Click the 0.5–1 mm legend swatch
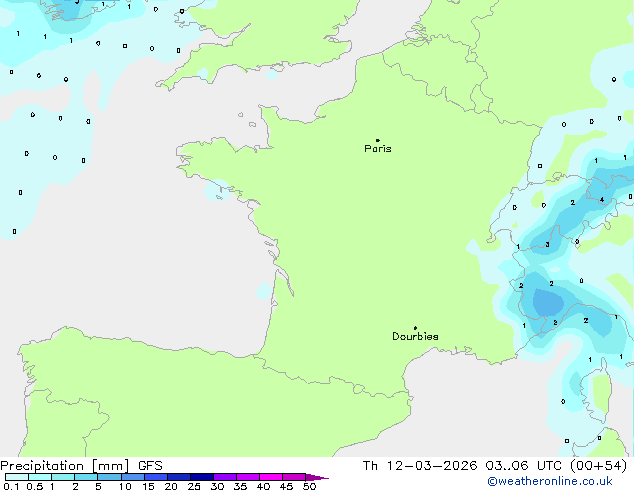 click(40, 477)
